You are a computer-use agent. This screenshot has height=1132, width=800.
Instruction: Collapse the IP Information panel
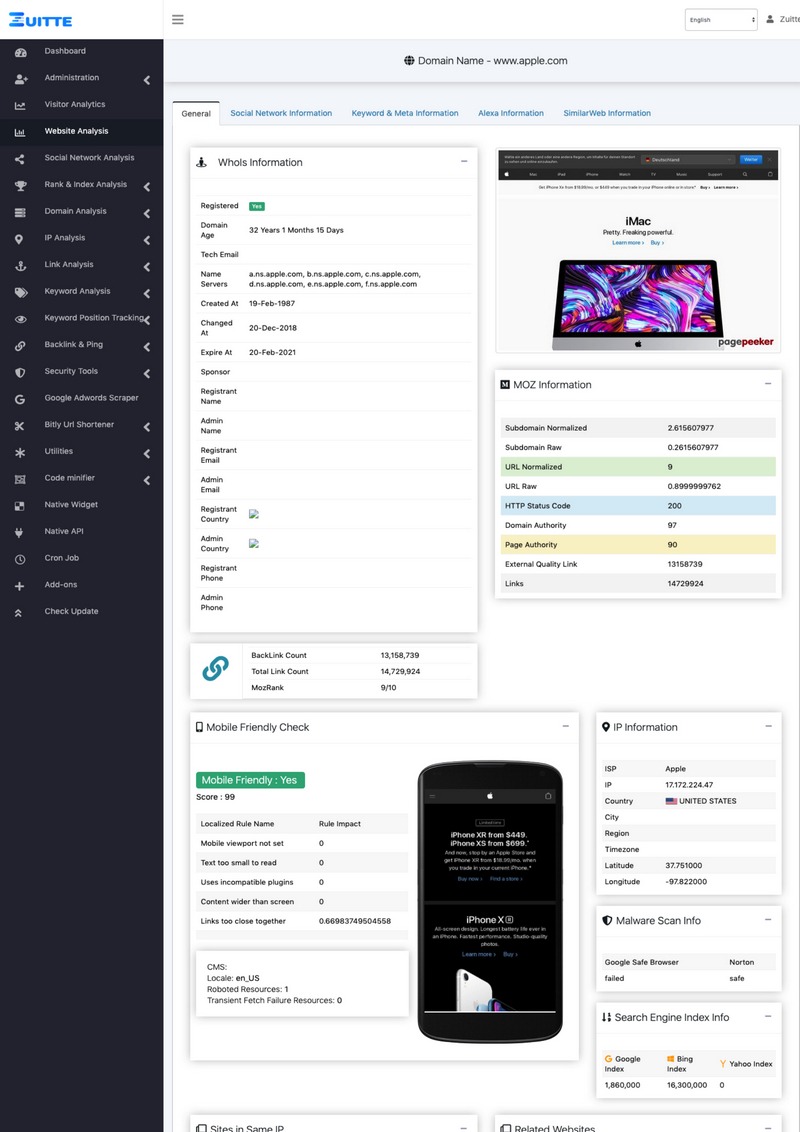[768, 726]
